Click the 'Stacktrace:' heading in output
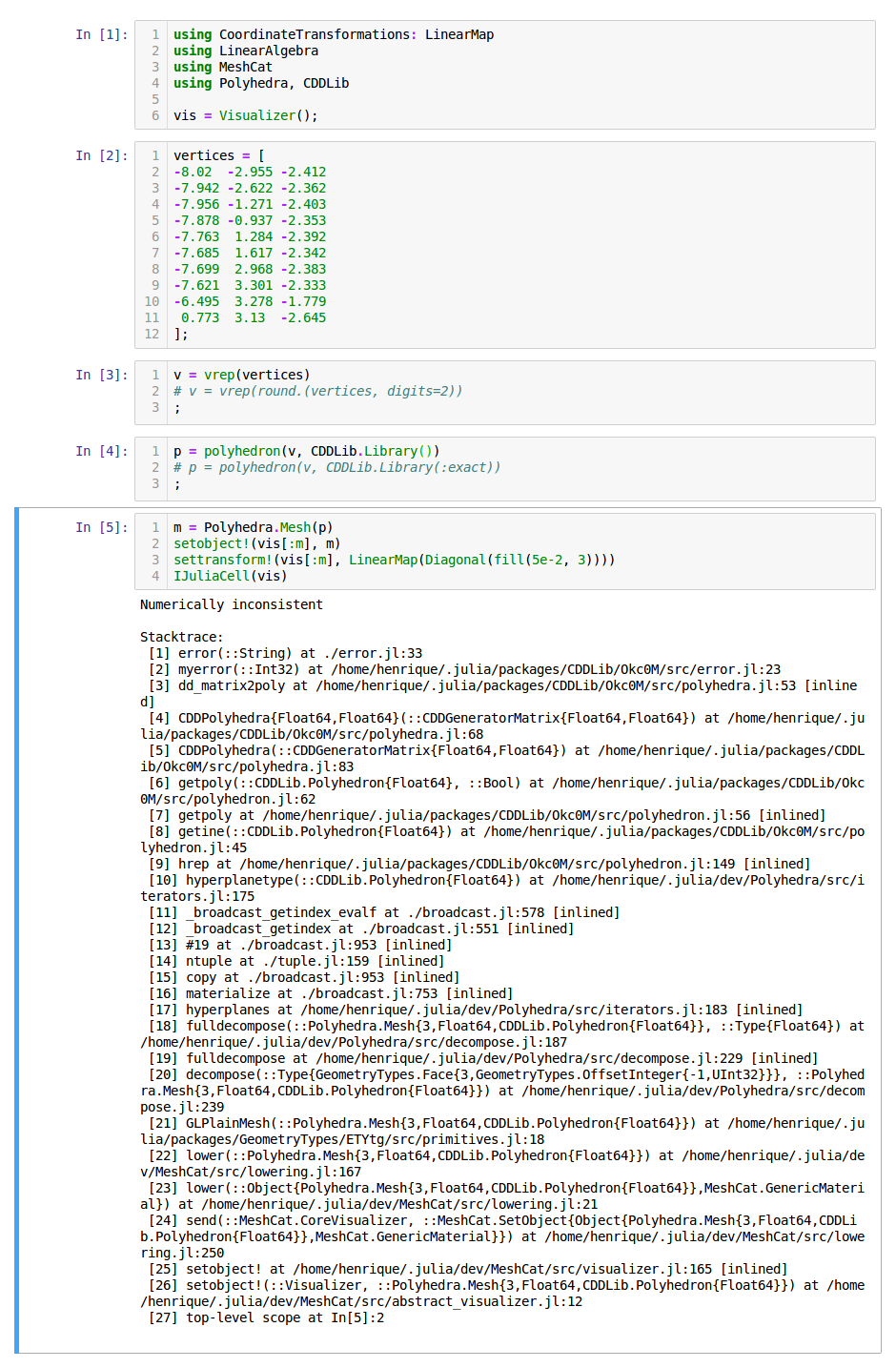 click(182, 637)
